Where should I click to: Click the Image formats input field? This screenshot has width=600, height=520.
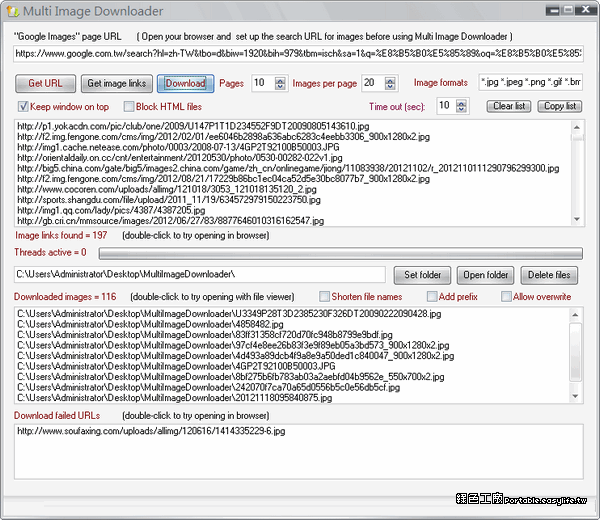coord(530,82)
